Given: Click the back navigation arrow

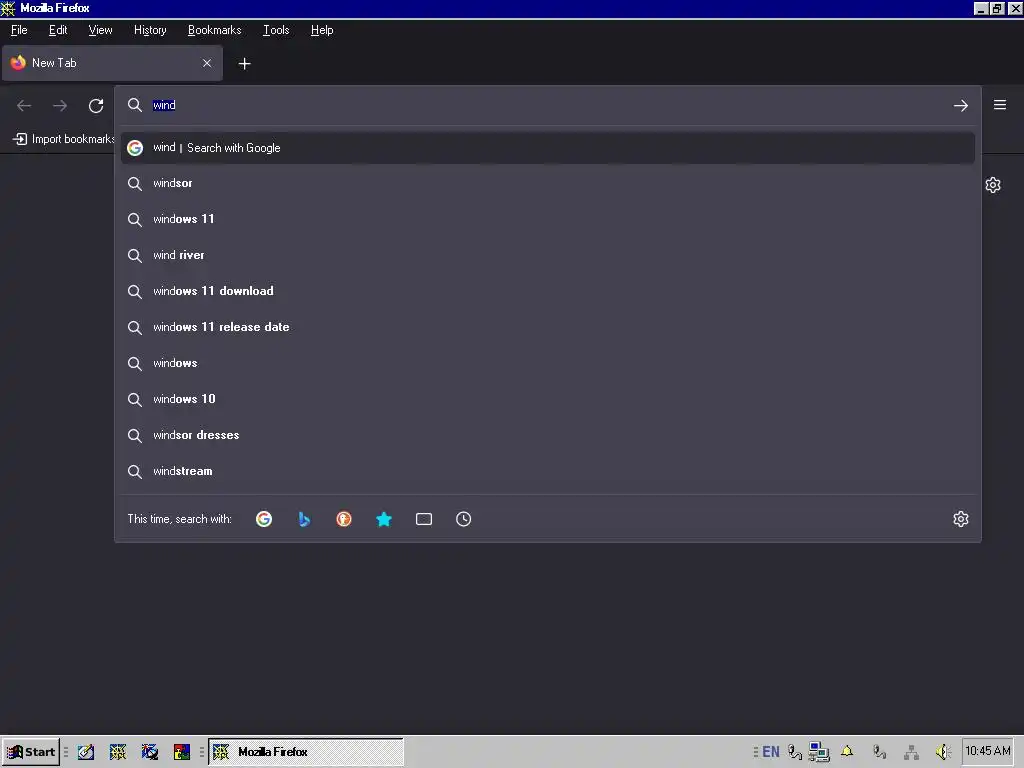Looking at the screenshot, I should point(24,105).
